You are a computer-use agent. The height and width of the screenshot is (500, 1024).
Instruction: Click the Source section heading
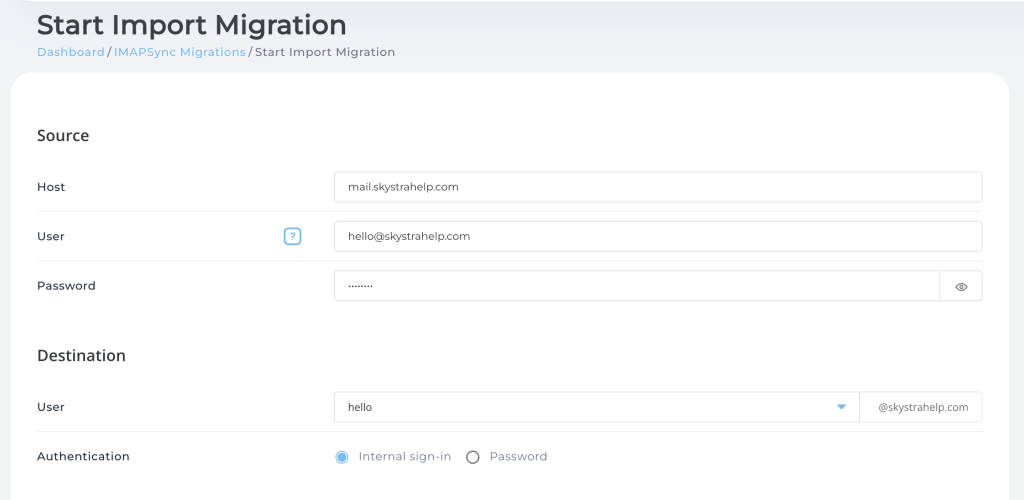click(x=63, y=136)
